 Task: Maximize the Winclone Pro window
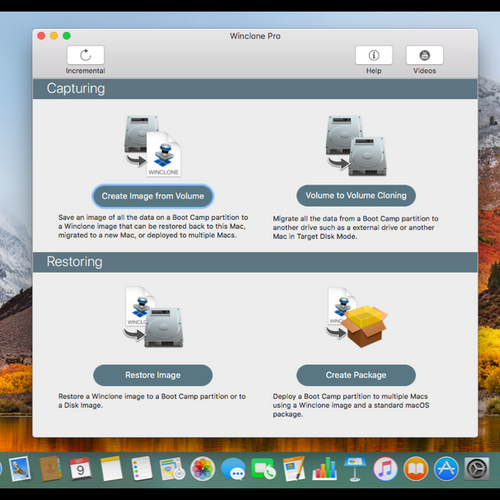click(x=67, y=36)
